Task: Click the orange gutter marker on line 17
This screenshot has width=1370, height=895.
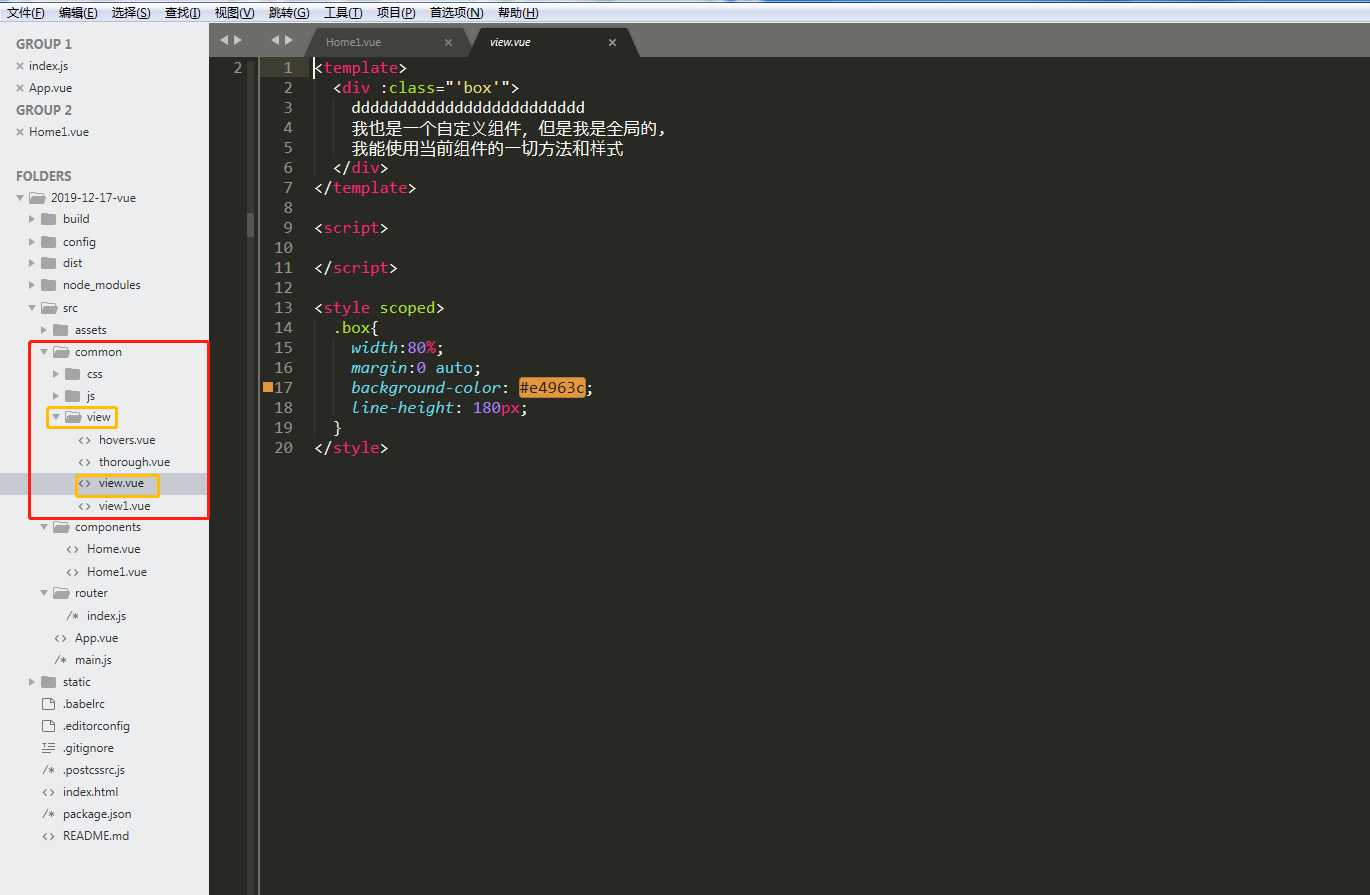Action: coord(268,387)
